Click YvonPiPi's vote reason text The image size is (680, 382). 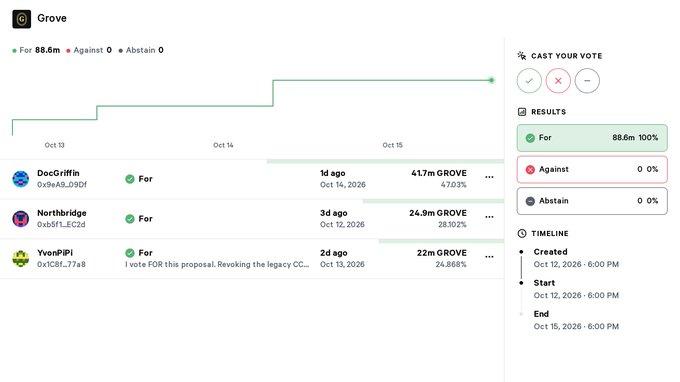coord(217,264)
